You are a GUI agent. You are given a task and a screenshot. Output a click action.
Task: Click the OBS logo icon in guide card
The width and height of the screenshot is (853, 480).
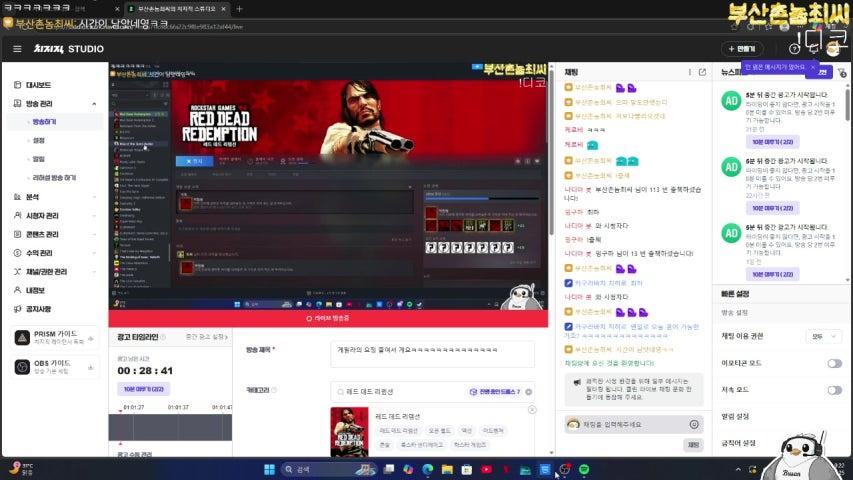pos(22,367)
